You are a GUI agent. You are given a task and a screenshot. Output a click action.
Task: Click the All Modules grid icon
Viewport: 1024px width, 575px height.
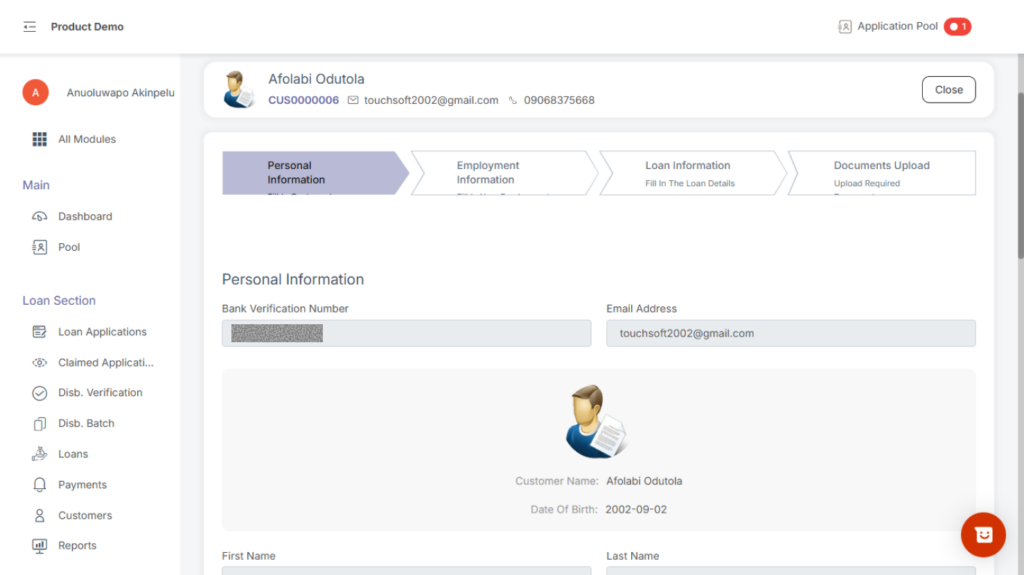pyautogui.click(x=40, y=139)
